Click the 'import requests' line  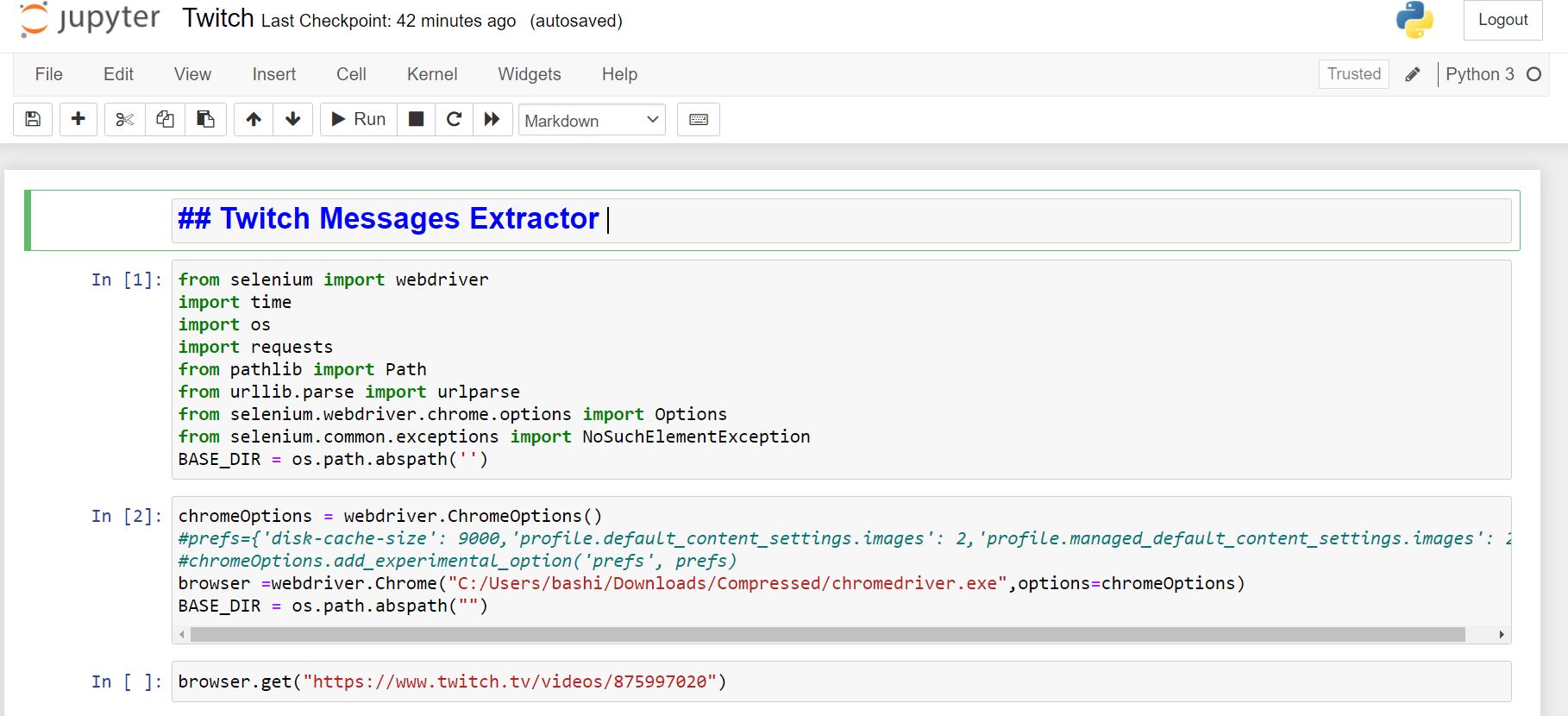(255, 347)
